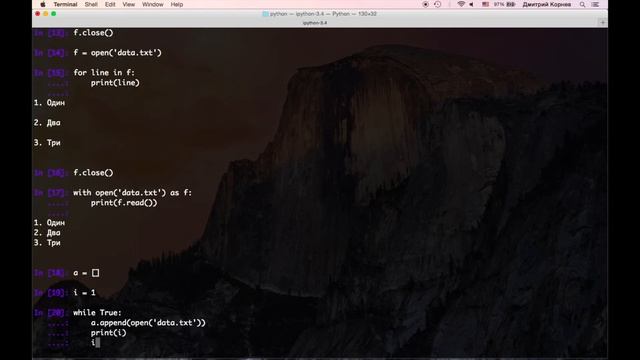Screen dimensions: 640x360
Task: Open the View menu
Action: click(x=129, y=4)
